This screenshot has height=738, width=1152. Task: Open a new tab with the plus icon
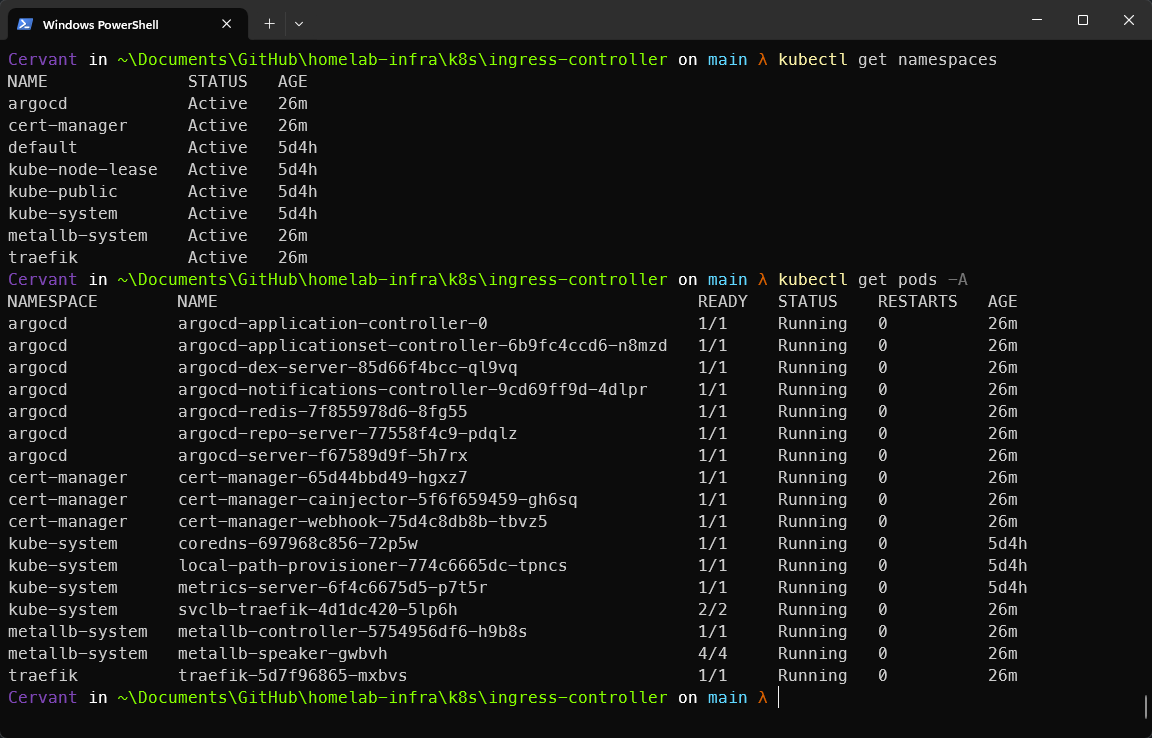tap(269, 23)
